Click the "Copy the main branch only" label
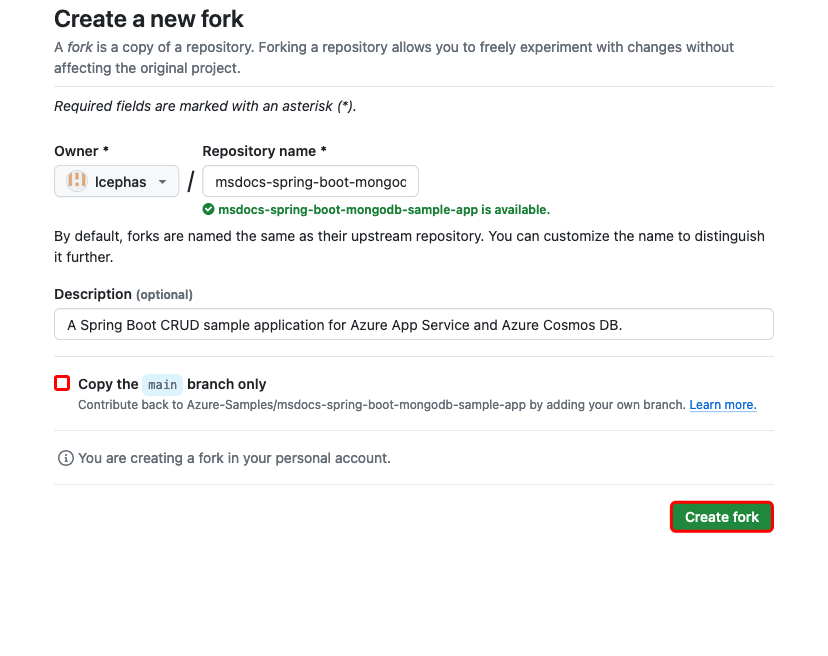 [172, 384]
